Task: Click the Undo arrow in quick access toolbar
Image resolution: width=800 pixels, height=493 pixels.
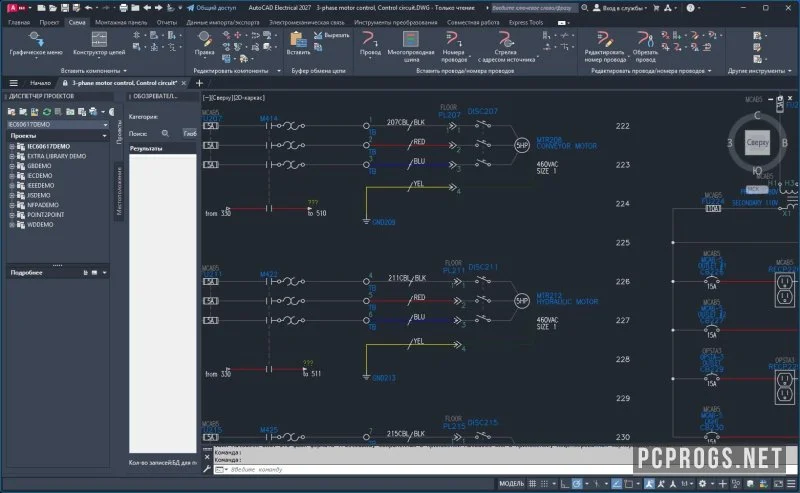Action: pyautogui.click(x=89, y=8)
